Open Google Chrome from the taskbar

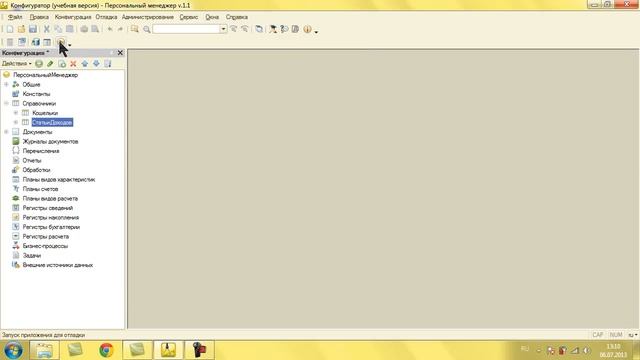(106, 351)
